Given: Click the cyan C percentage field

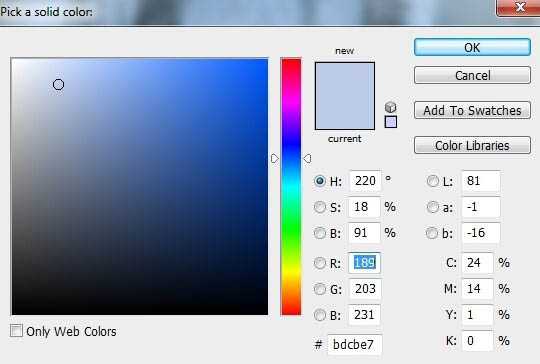Looking at the screenshot, I should (x=477, y=263).
